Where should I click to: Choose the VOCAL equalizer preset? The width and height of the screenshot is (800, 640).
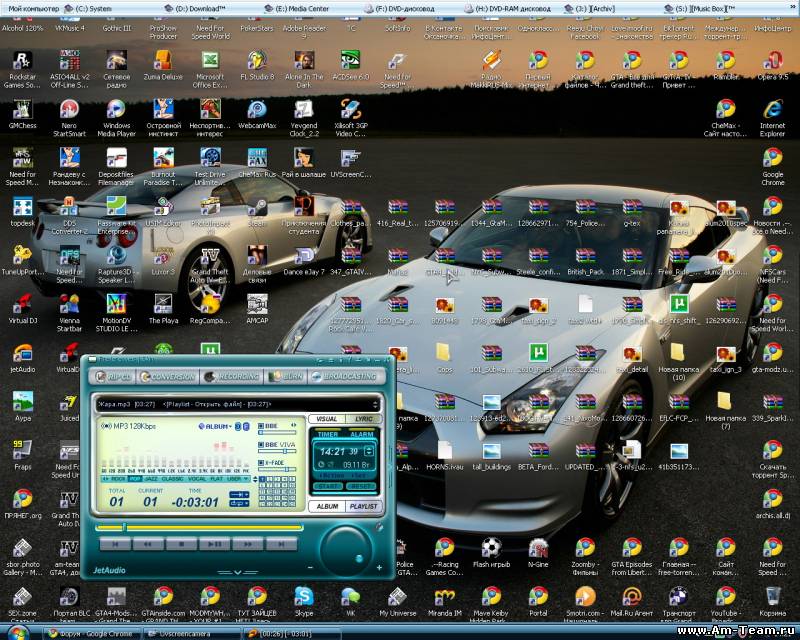point(196,479)
